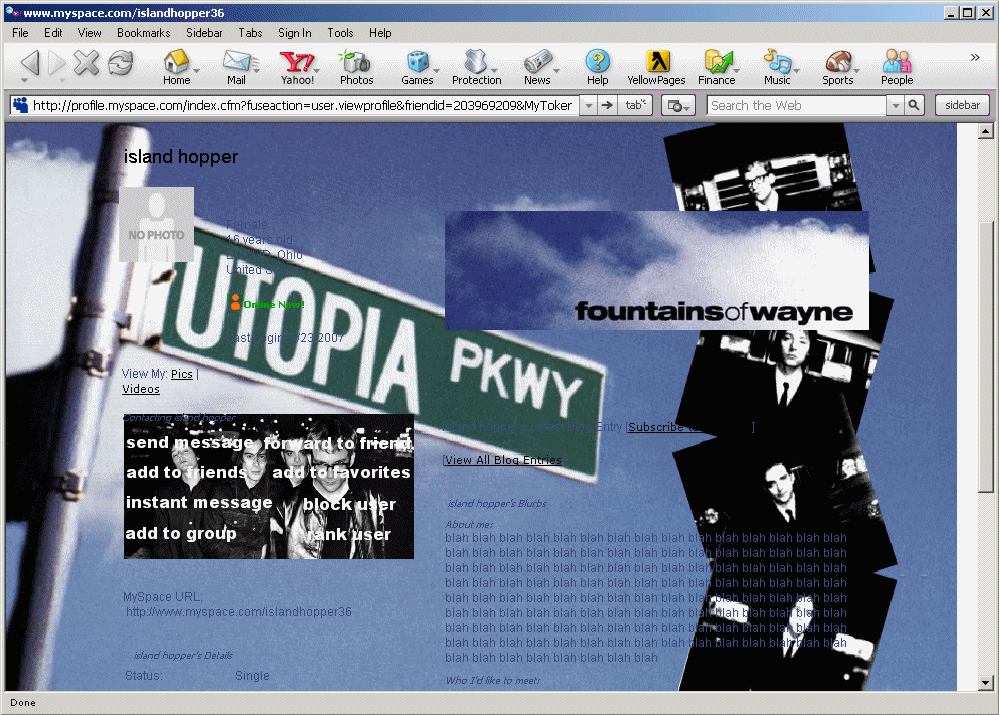Screen dimensions: 999x715
Task: Open the dropdown arrow beside Games
Action: pos(436,70)
